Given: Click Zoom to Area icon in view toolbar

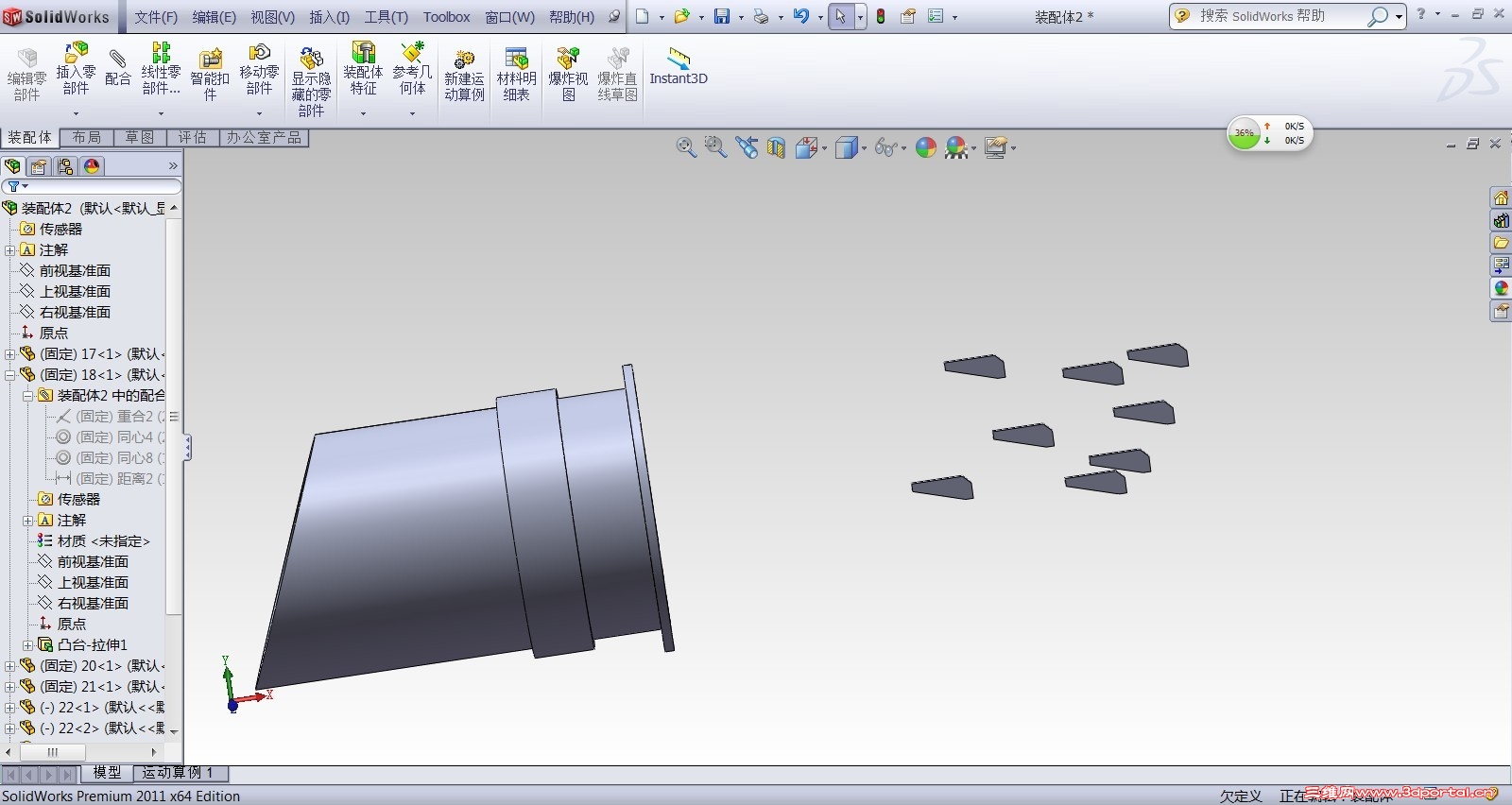Looking at the screenshot, I should pos(715,147).
